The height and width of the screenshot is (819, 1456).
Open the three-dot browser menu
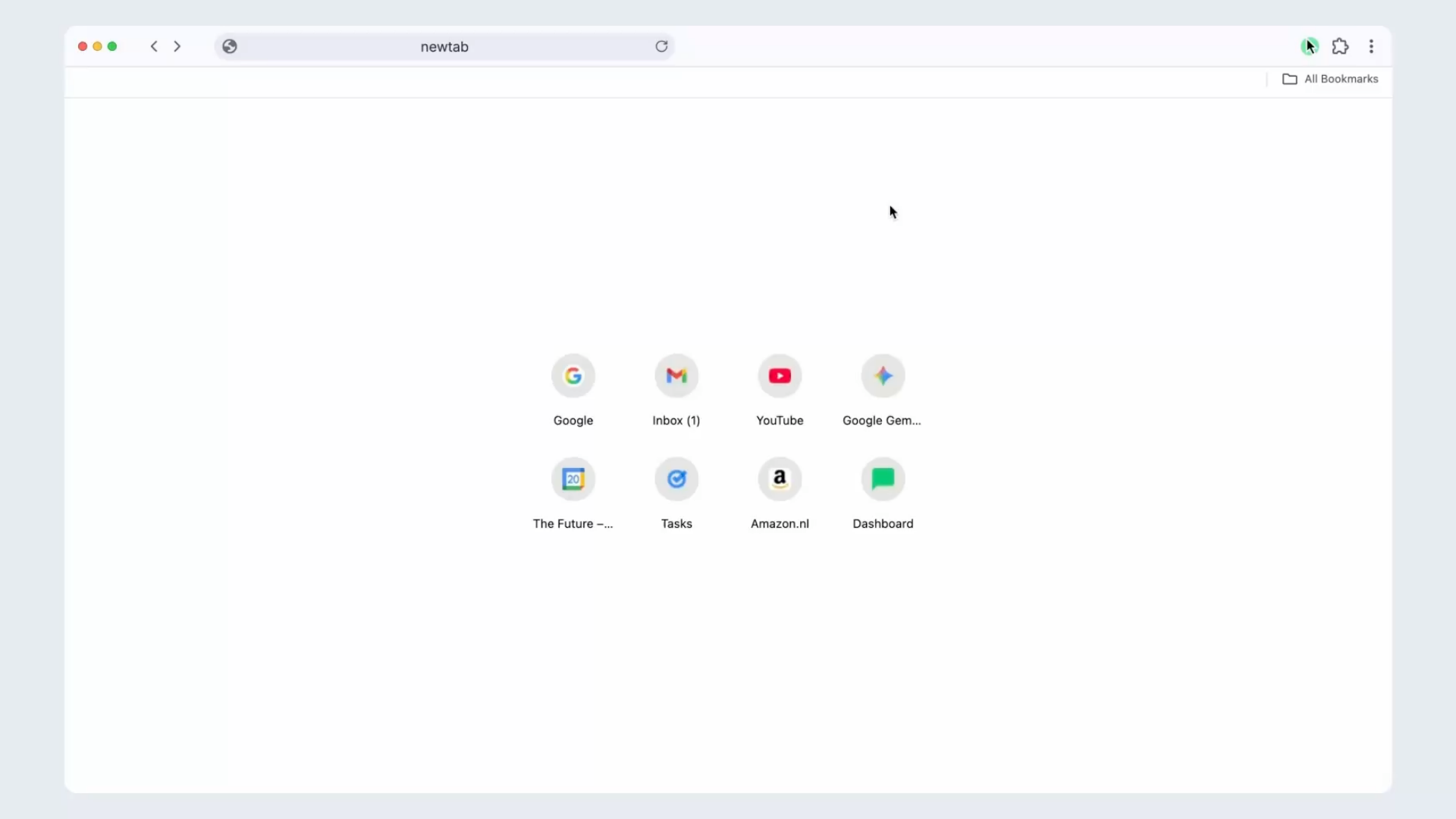tap(1371, 46)
